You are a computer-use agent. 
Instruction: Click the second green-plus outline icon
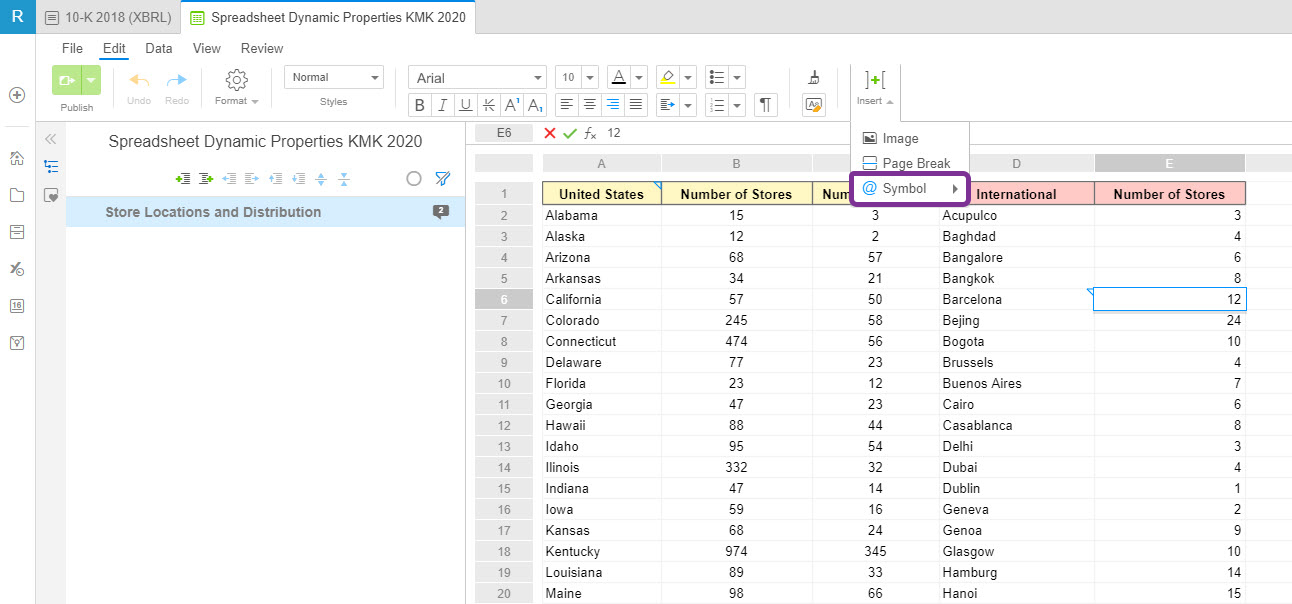pos(206,178)
